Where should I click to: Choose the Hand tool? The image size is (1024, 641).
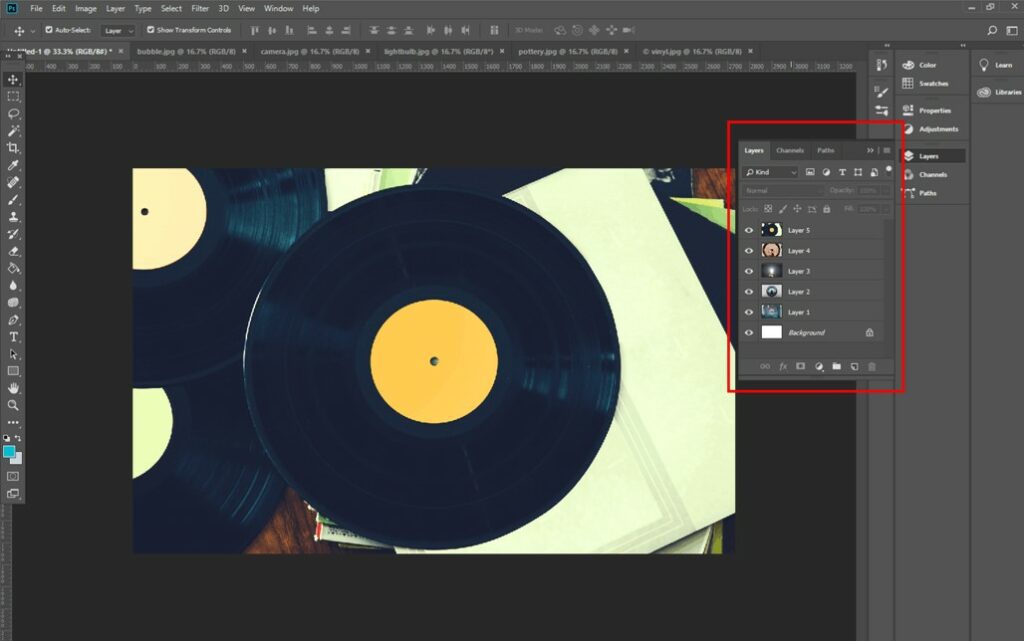click(x=13, y=388)
